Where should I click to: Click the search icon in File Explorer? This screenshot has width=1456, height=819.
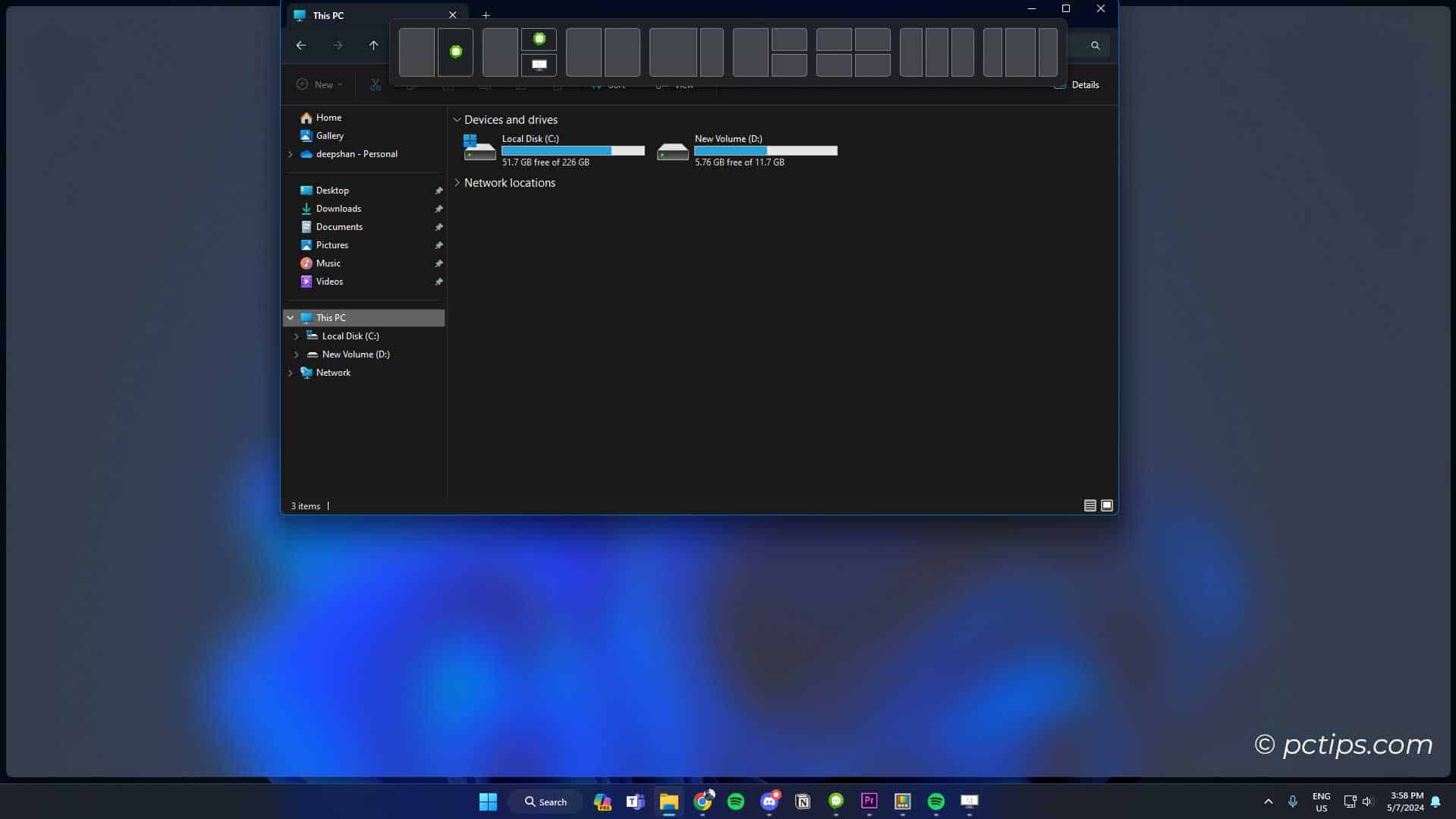coord(1095,46)
